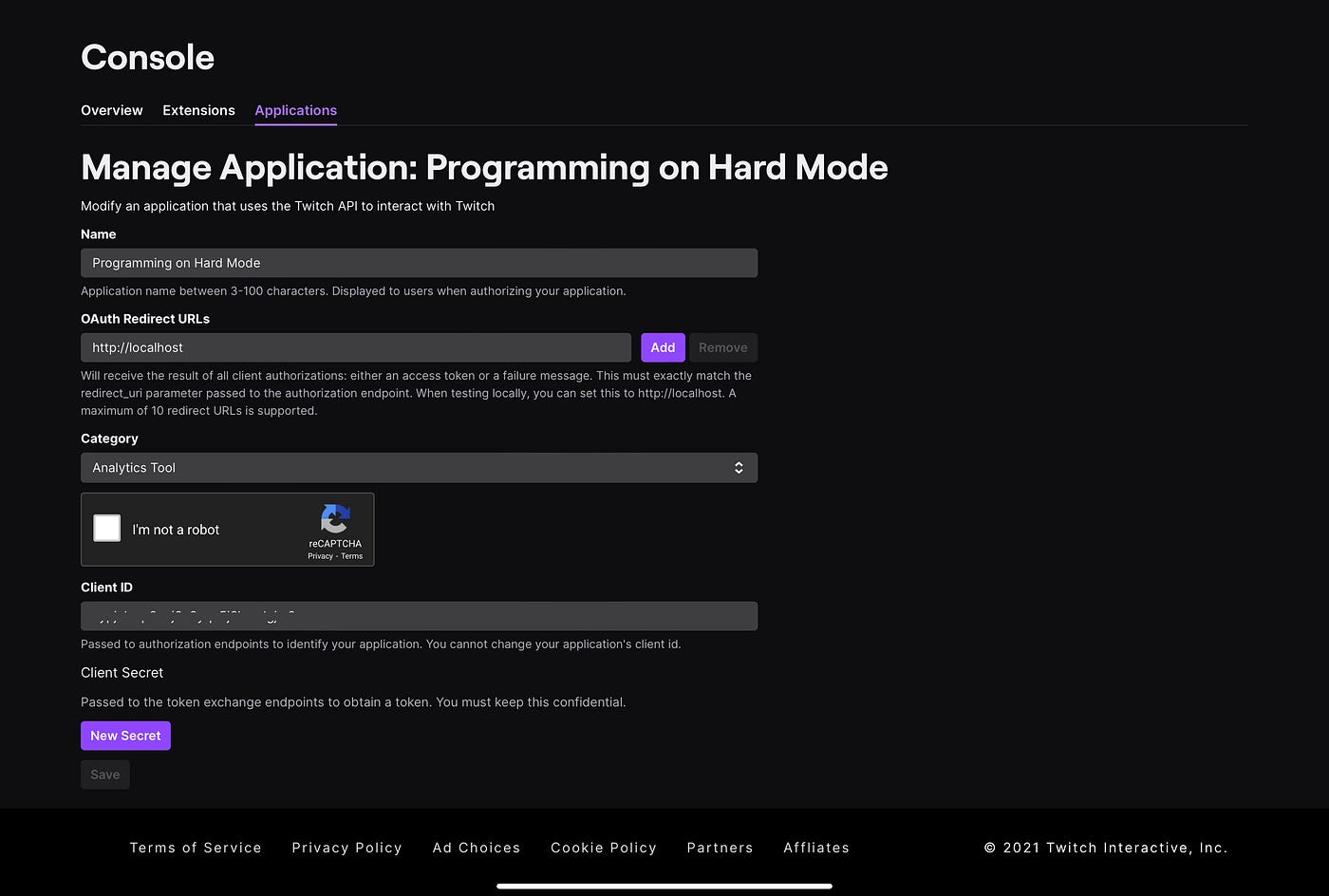Open the Terms of Service link
This screenshot has width=1329, height=896.
pyautogui.click(x=196, y=848)
